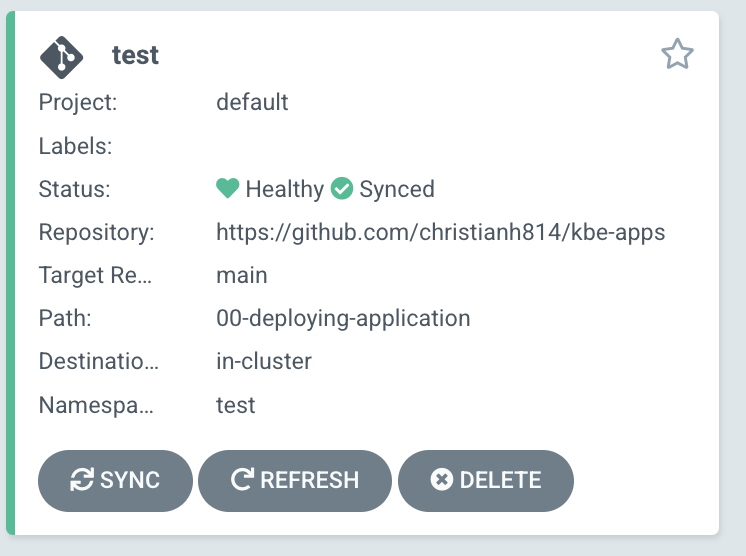Click the delete X circle icon
Image resolution: width=746 pixels, height=556 pixels.
tap(442, 480)
